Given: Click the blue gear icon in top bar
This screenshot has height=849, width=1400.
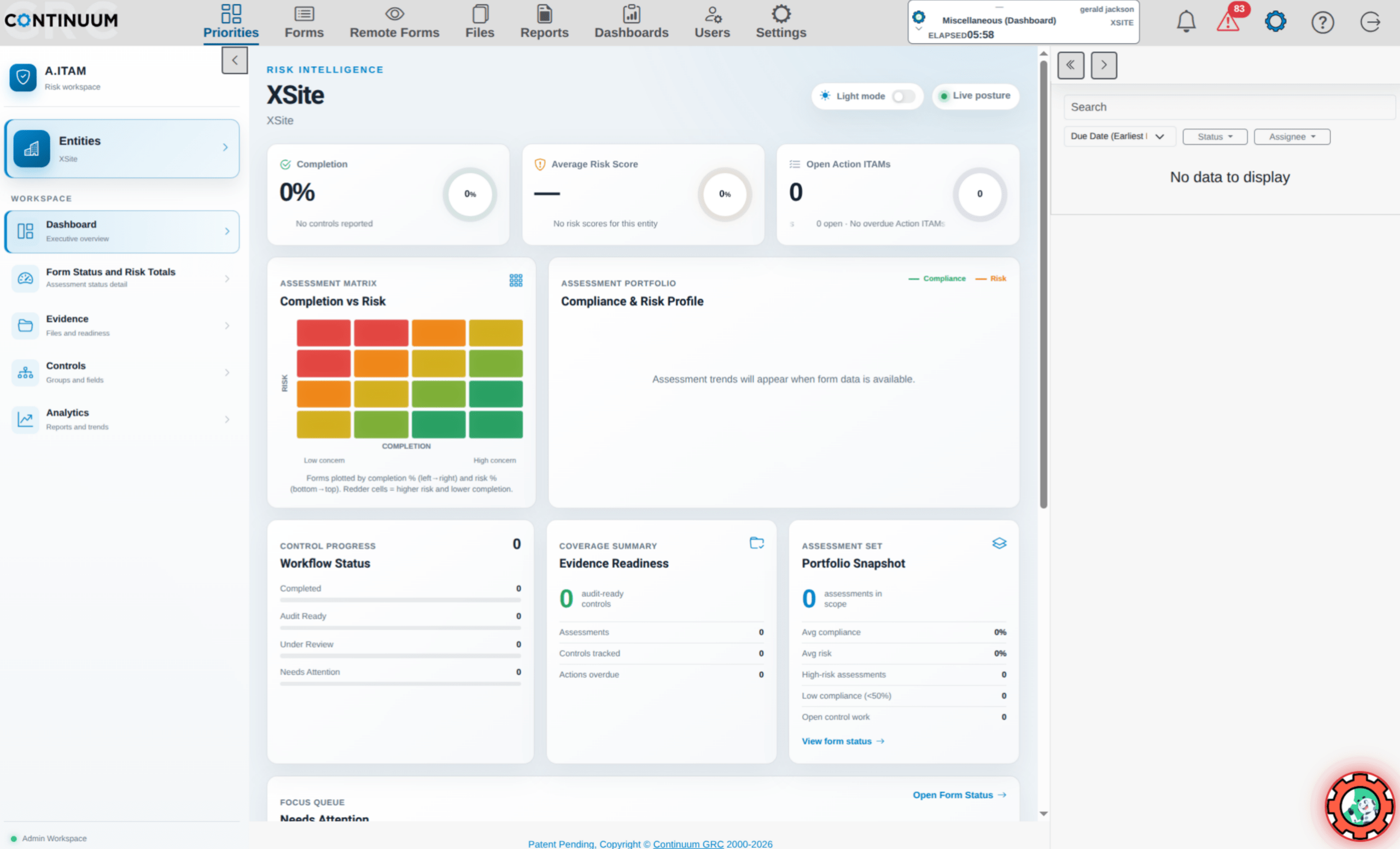Looking at the screenshot, I should tap(1275, 21).
